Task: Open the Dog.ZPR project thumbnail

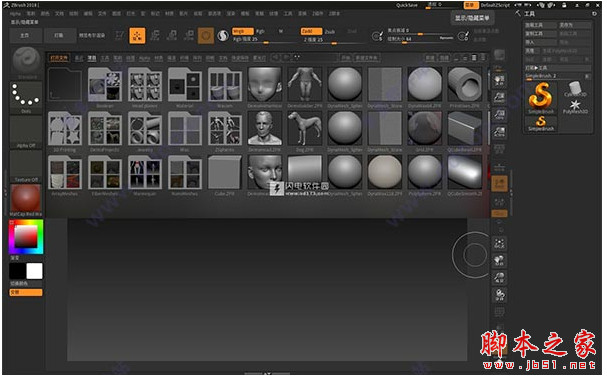Action: (305, 130)
